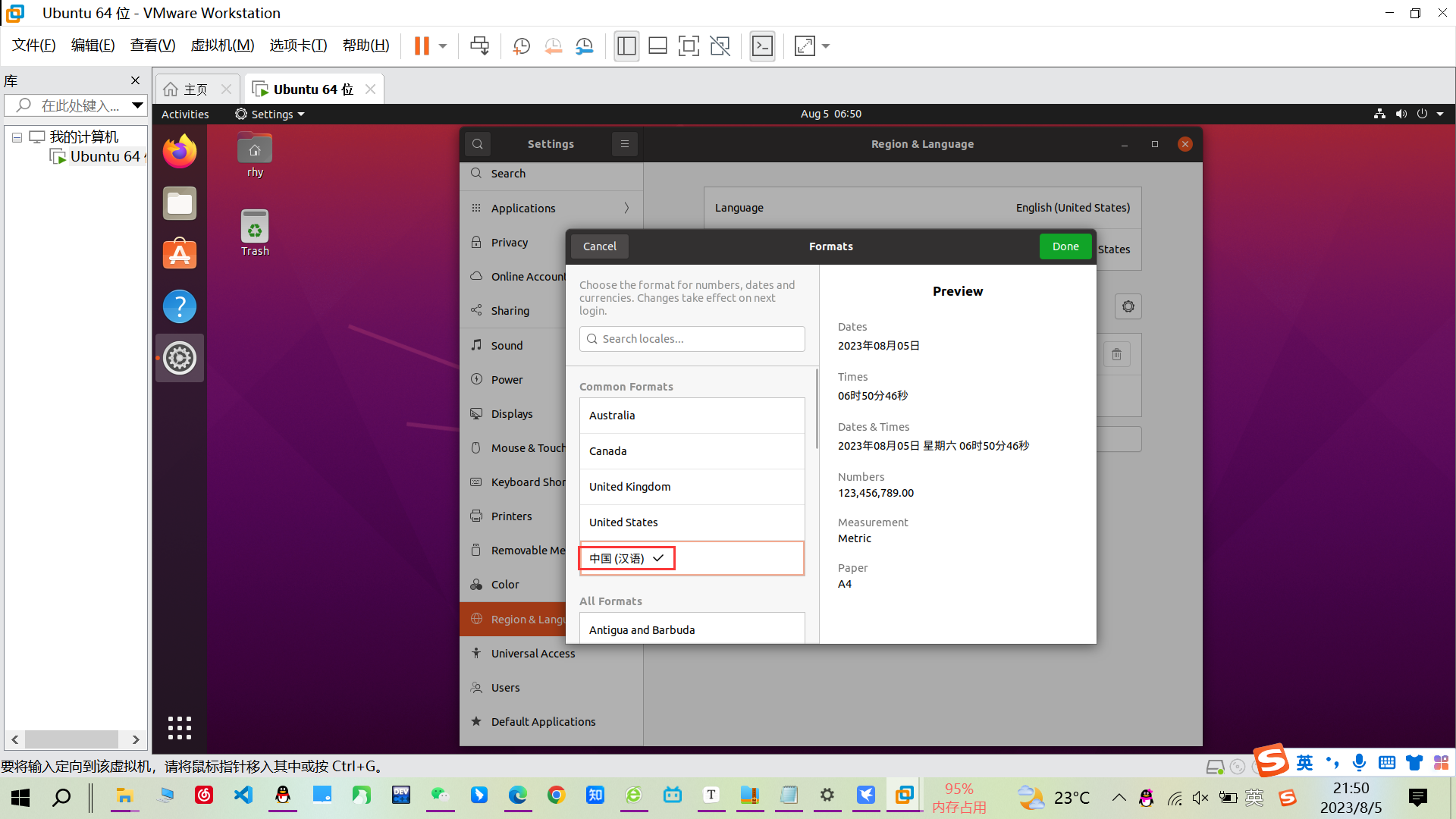Click the search magnifier icon in Settings
Image resolution: width=1456 pixels, height=819 pixels.
coord(478,143)
